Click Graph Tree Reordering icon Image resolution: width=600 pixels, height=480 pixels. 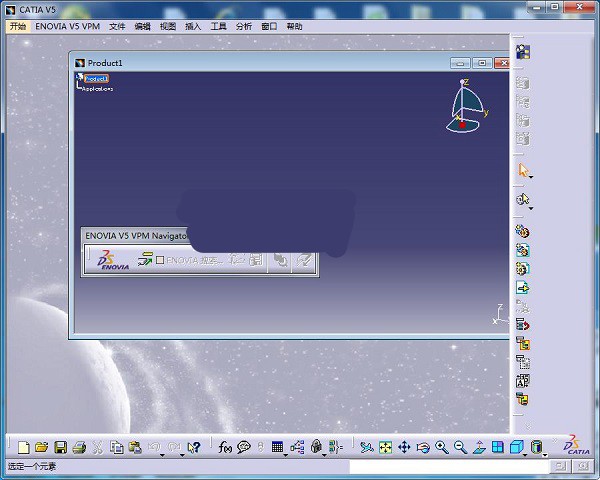(x=523, y=343)
